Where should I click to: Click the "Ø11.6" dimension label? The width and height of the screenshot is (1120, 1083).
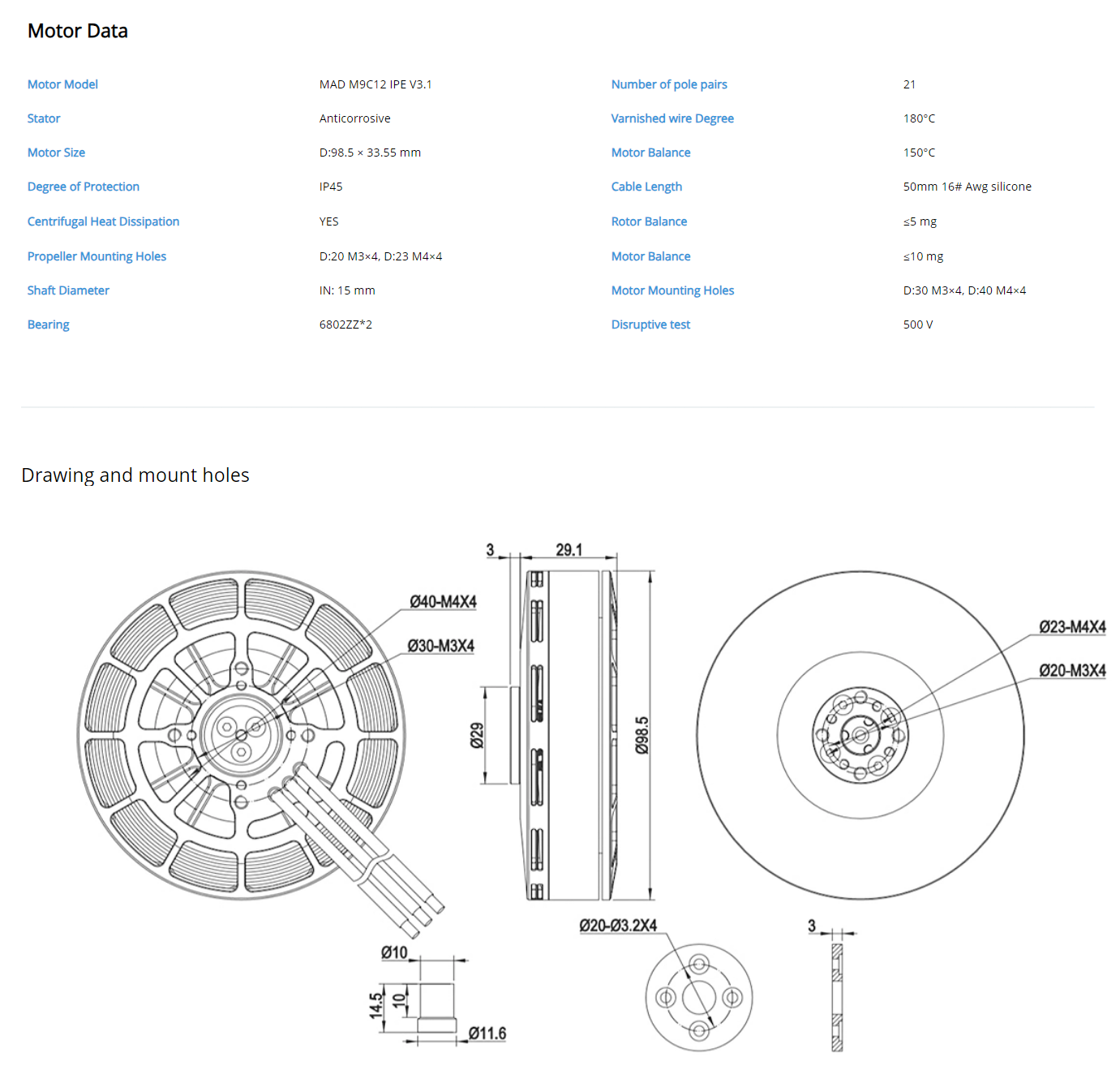tap(487, 1034)
